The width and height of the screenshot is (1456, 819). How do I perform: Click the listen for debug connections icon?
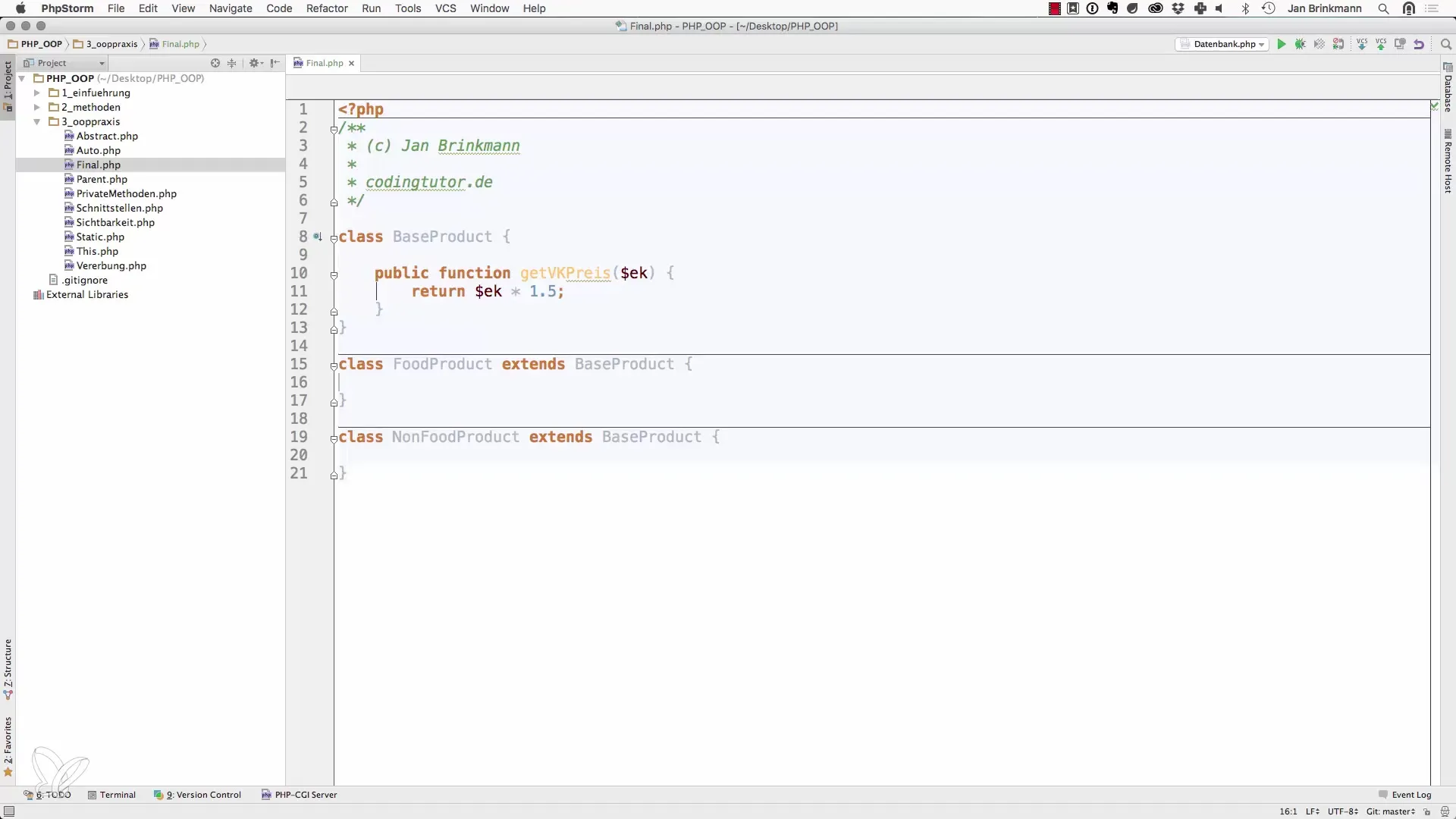[1338, 44]
